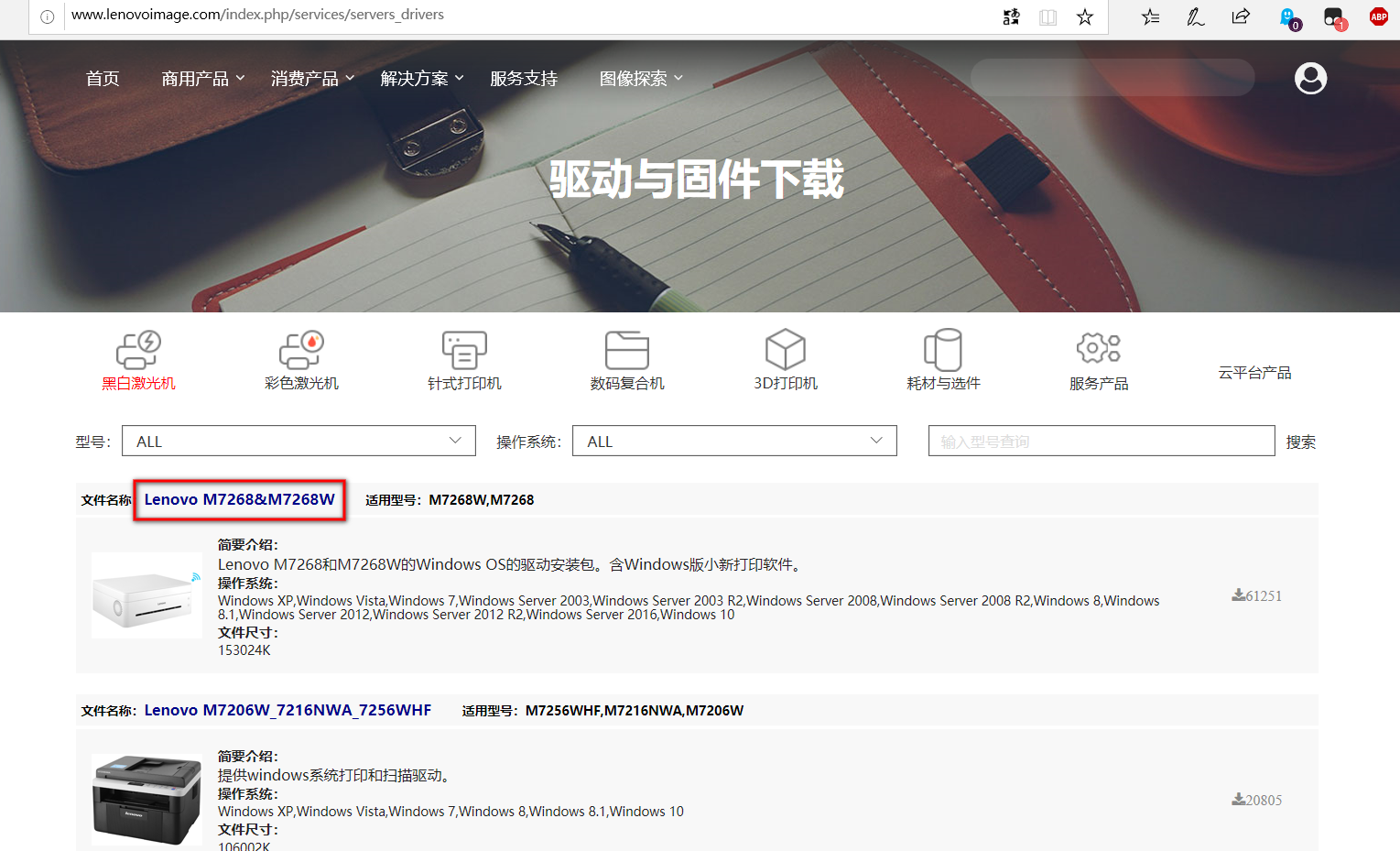Go to 首页 in the navigation bar
Viewport: 1400px width, 851px height.
pos(103,79)
